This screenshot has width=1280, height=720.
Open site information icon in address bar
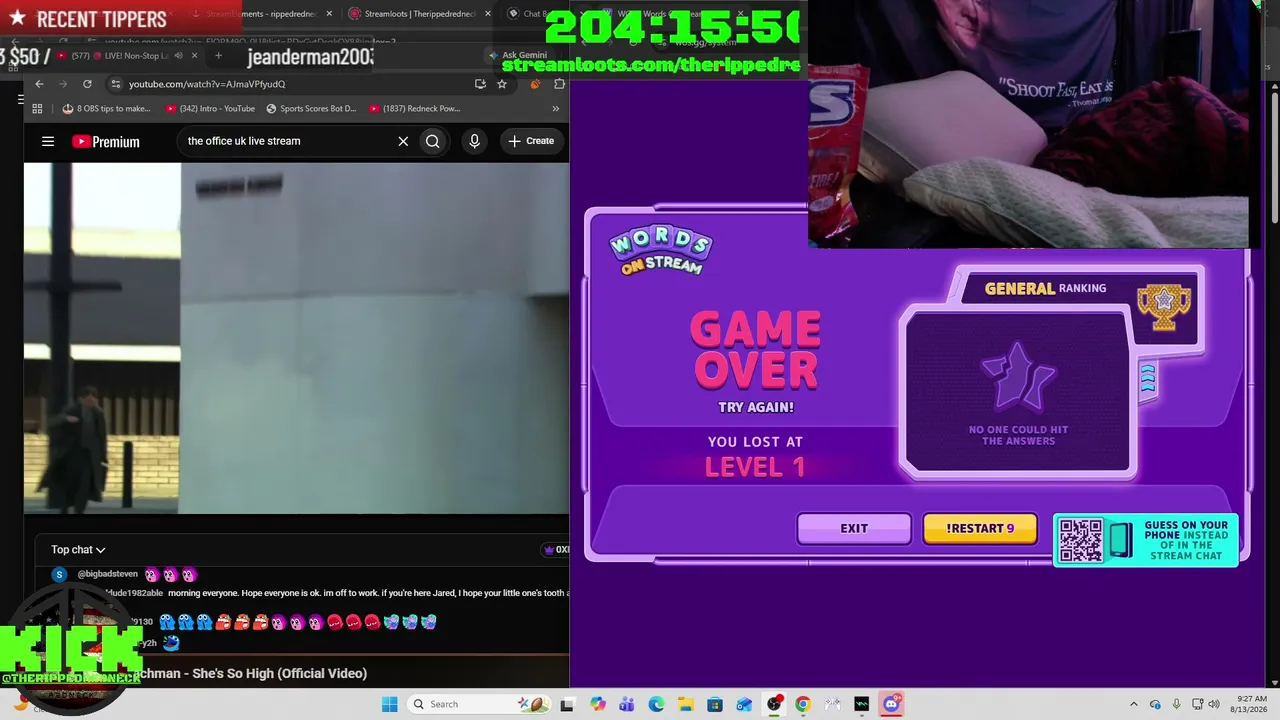tap(116, 84)
